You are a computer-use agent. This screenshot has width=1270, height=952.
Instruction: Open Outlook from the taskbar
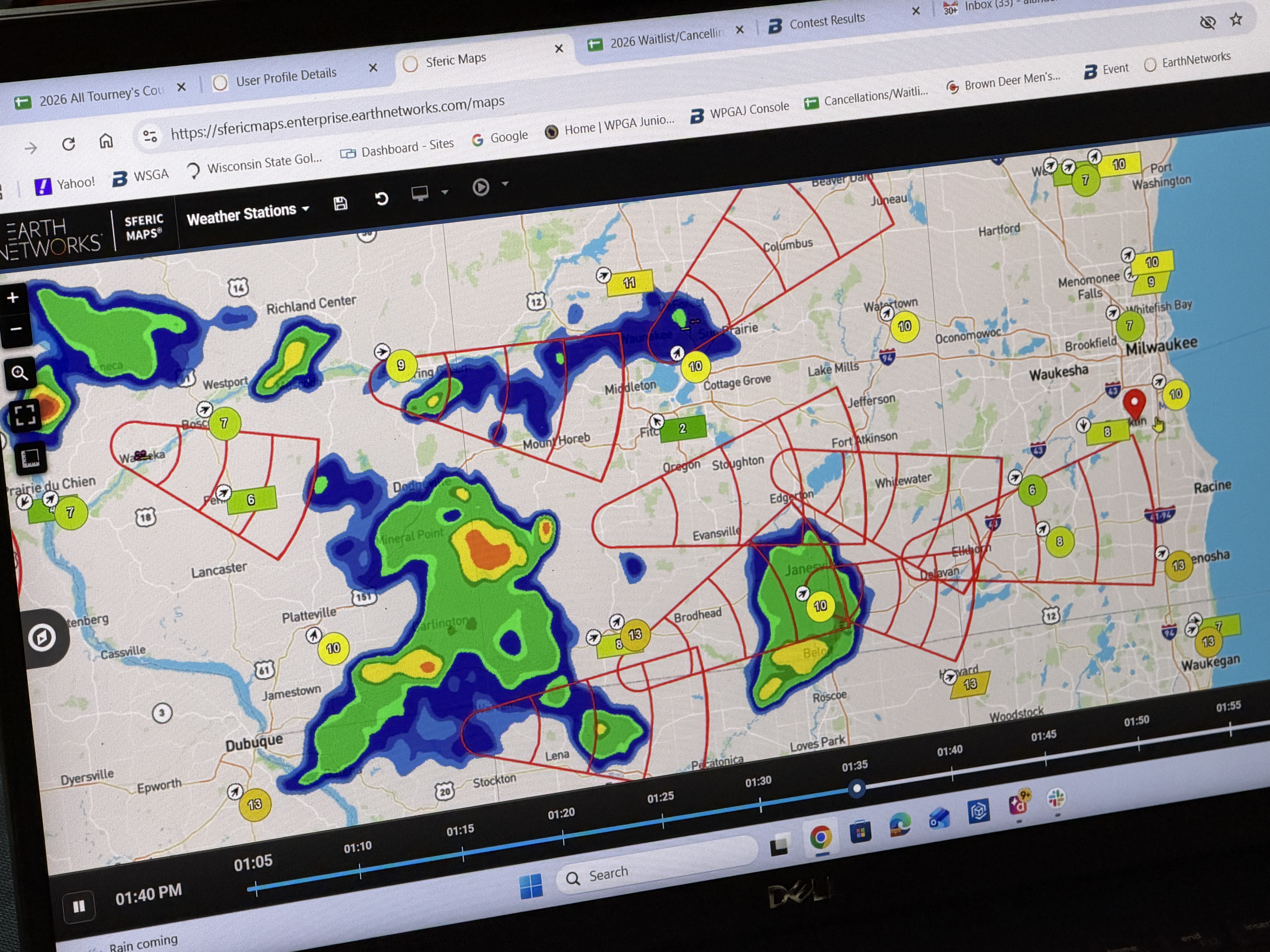(939, 818)
